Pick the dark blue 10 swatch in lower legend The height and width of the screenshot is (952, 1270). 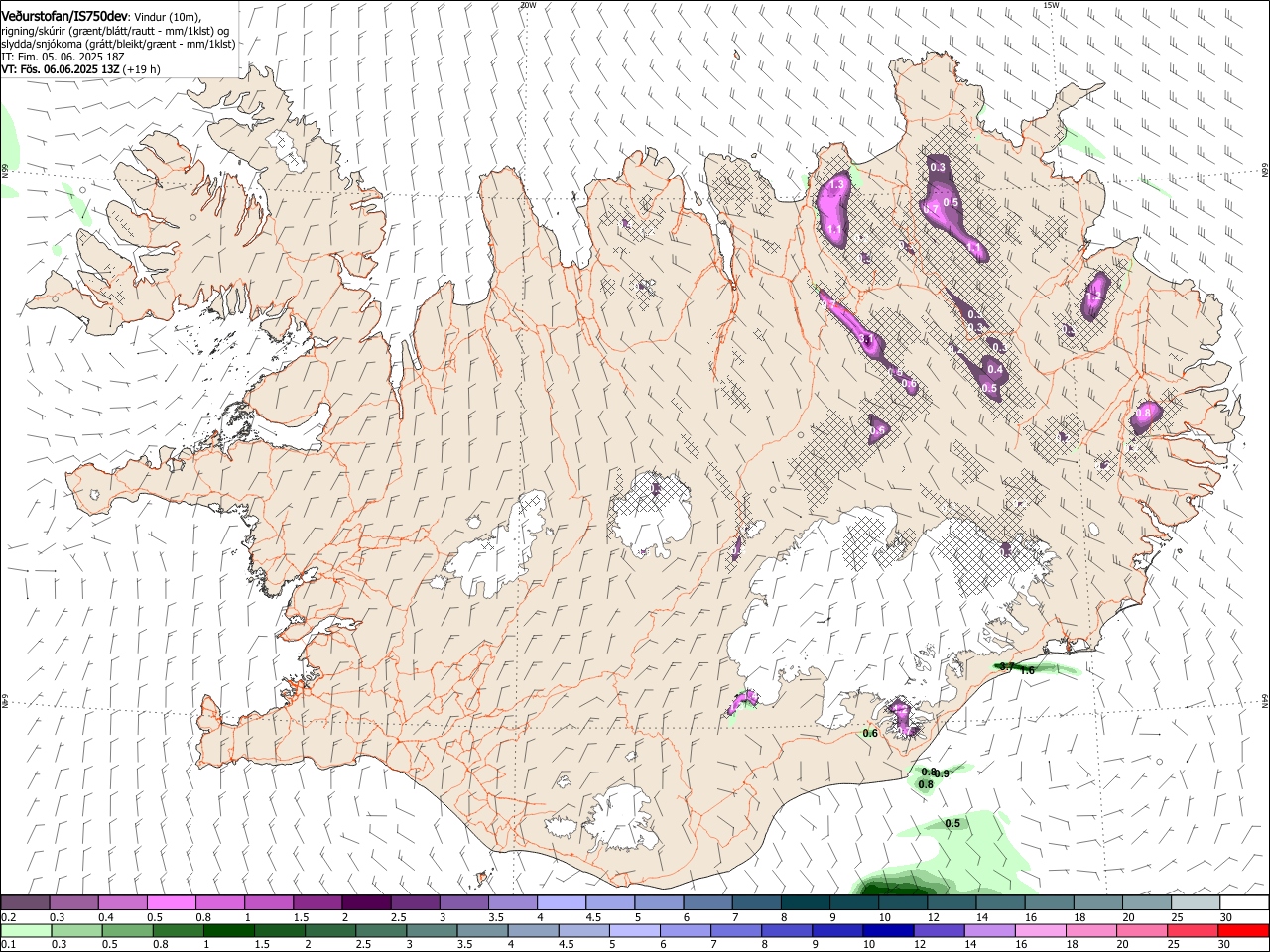[x=888, y=930]
